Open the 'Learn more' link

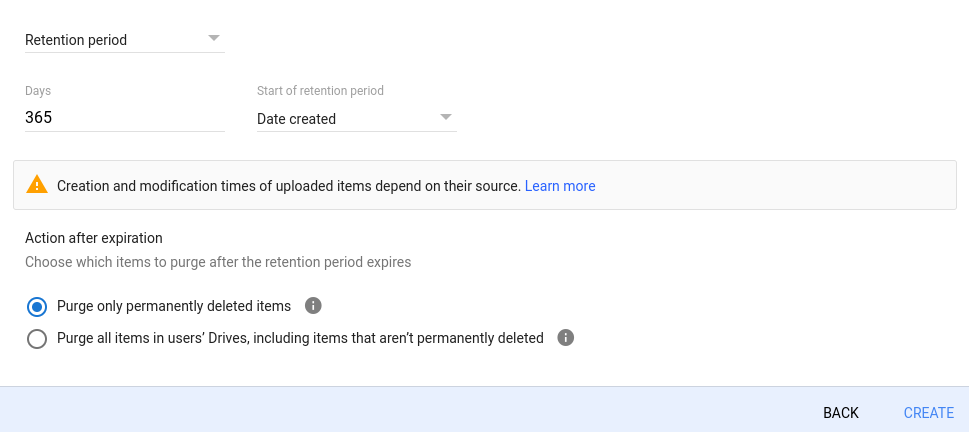tap(560, 186)
